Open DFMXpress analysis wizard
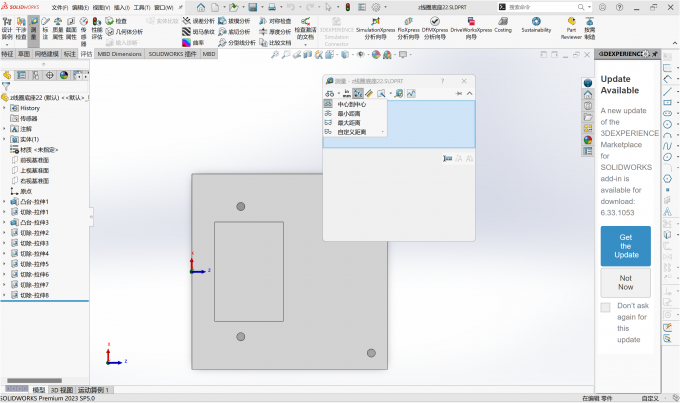The width and height of the screenshot is (680, 403). [435, 29]
